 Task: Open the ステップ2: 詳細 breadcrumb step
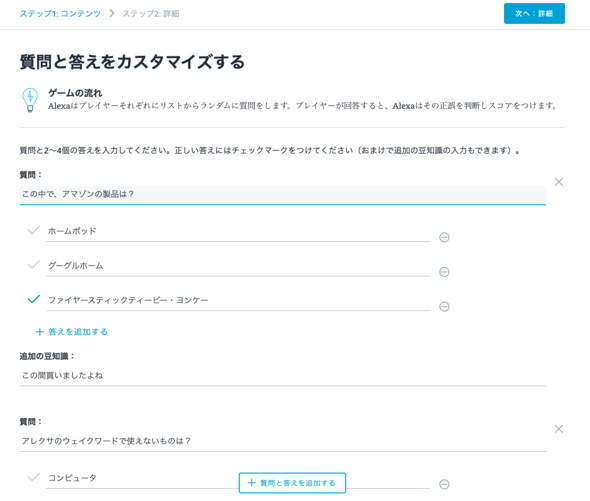[151, 14]
